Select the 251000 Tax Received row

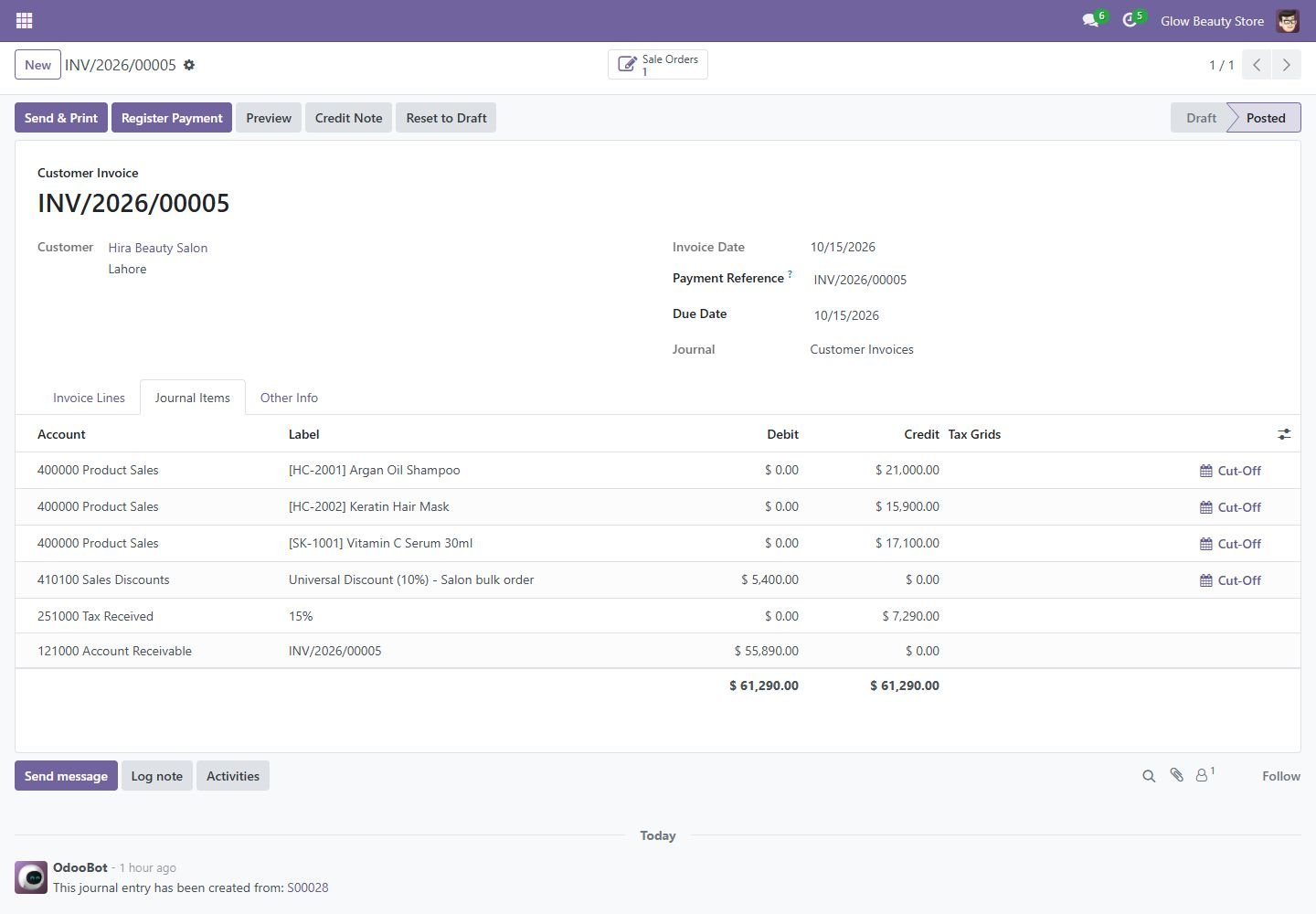(x=658, y=616)
